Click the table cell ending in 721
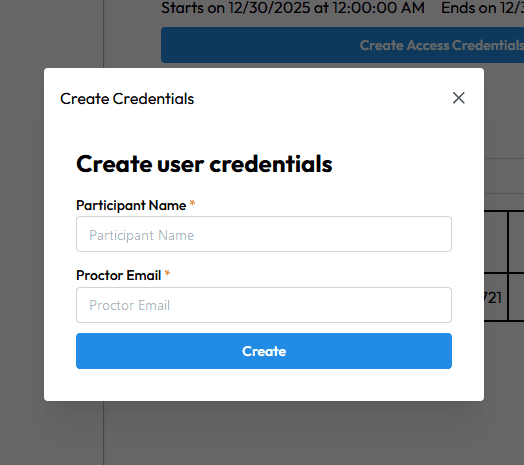 [496, 297]
